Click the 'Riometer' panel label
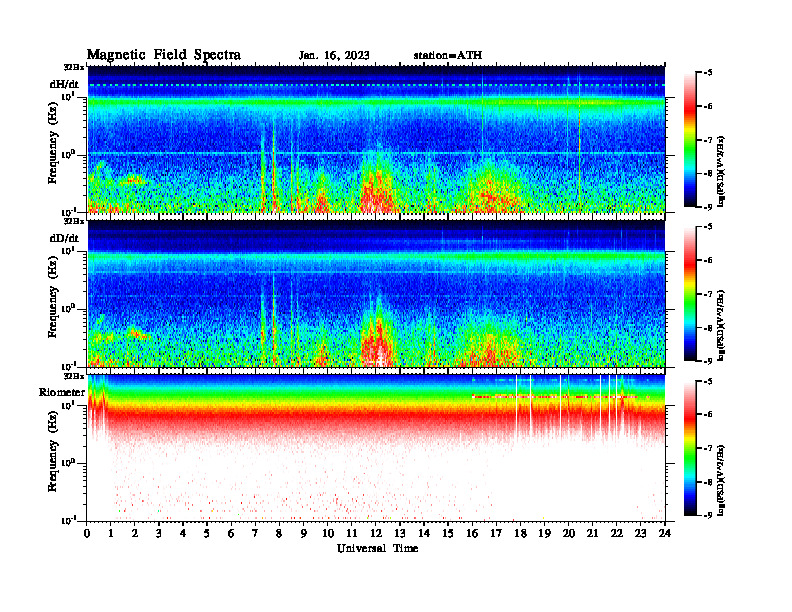The image size is (792, 612). coord(62,392)
